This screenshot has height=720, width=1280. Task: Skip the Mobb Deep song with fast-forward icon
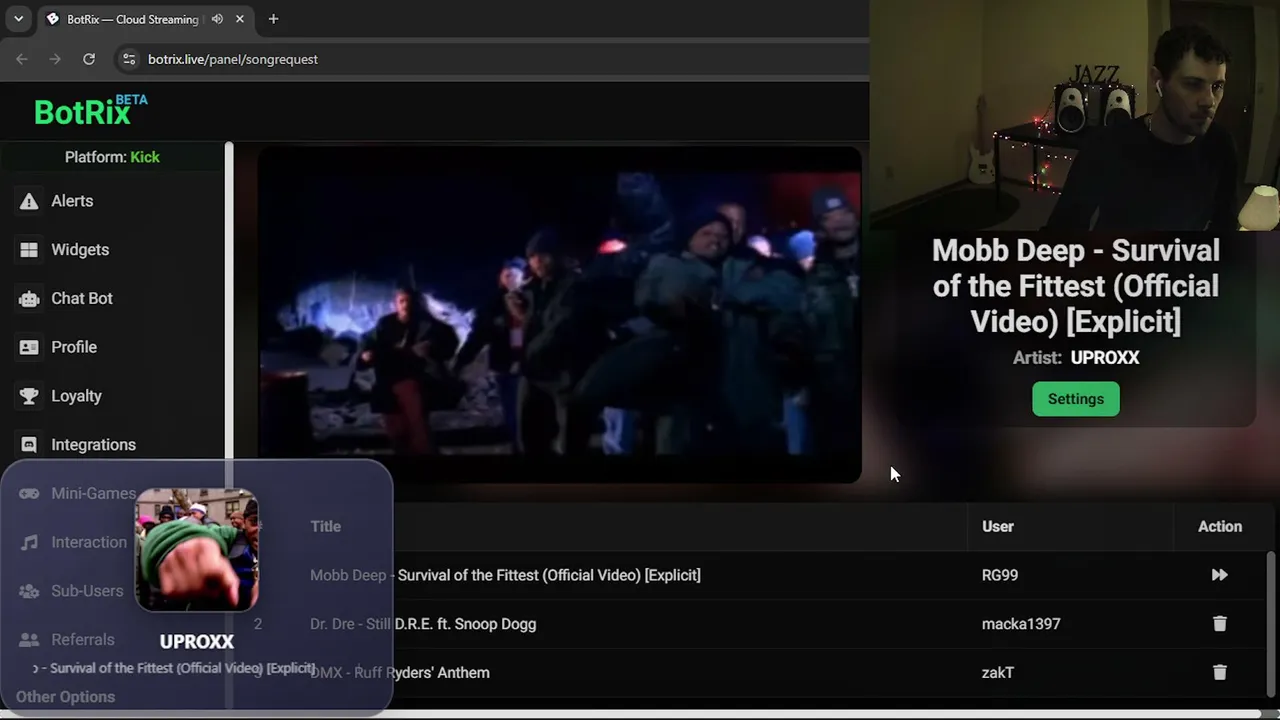point(1219,575)
